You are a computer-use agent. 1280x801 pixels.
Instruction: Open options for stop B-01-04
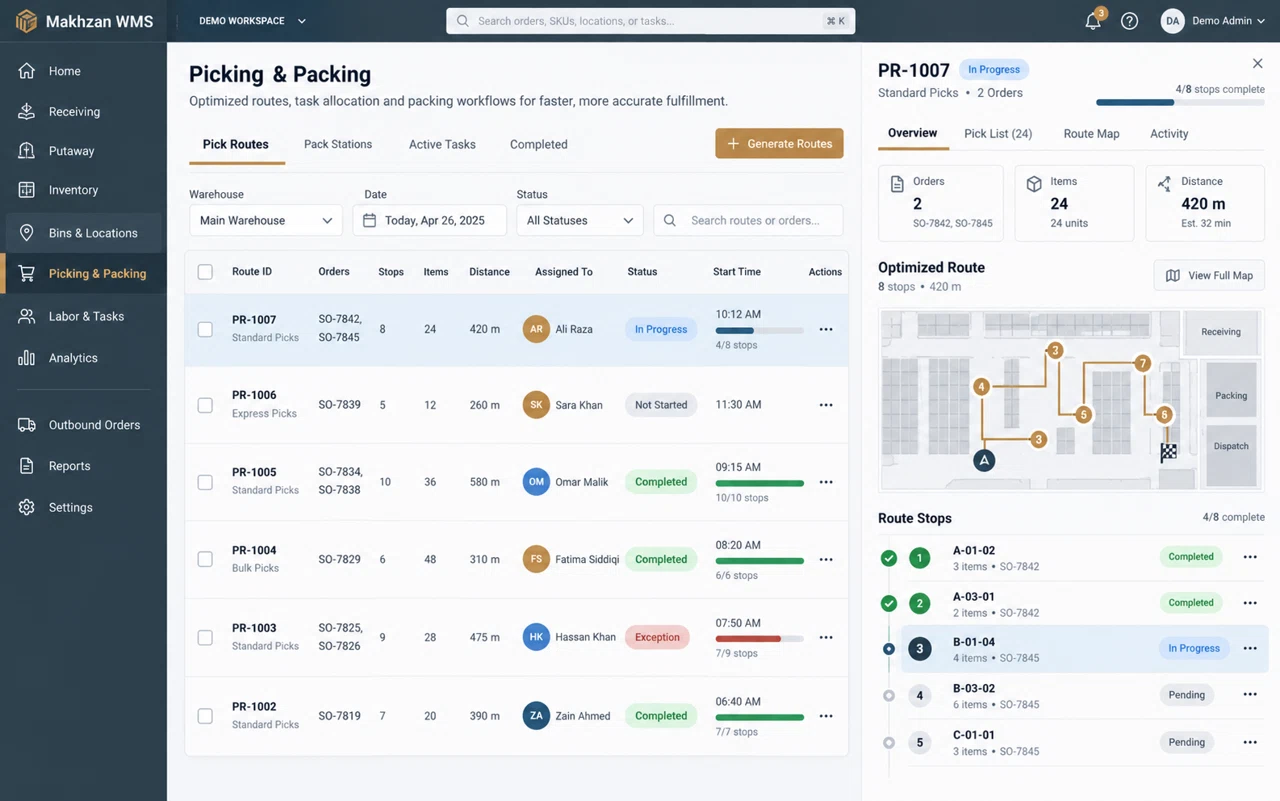(x=1250, y=649)
